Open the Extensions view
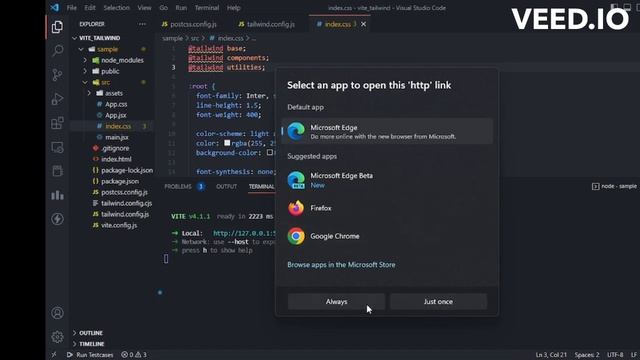The height and width of the screenshot is (360, 640). coord(57,123)
